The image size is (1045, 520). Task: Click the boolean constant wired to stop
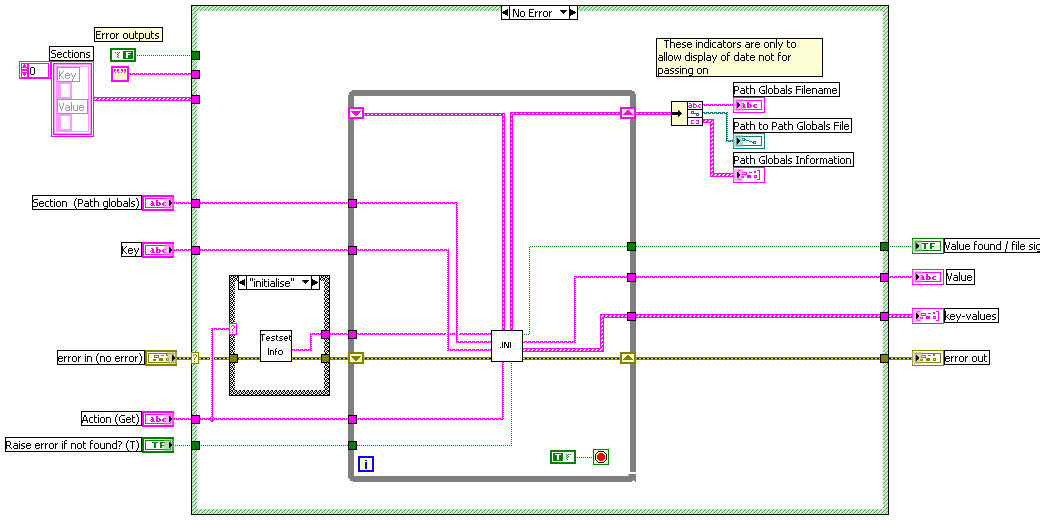point(562,457)
